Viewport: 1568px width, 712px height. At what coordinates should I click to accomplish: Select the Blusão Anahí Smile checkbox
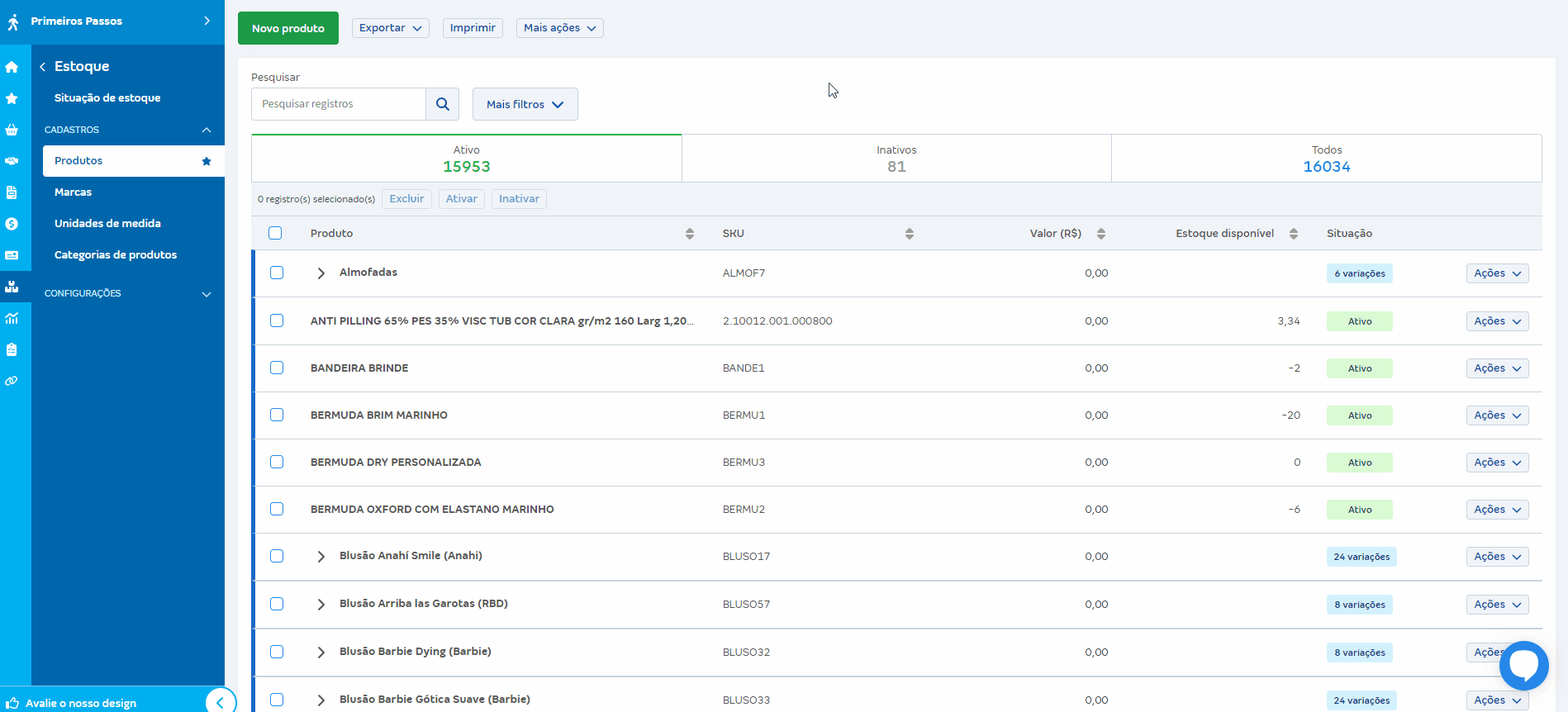coord(277,556)
